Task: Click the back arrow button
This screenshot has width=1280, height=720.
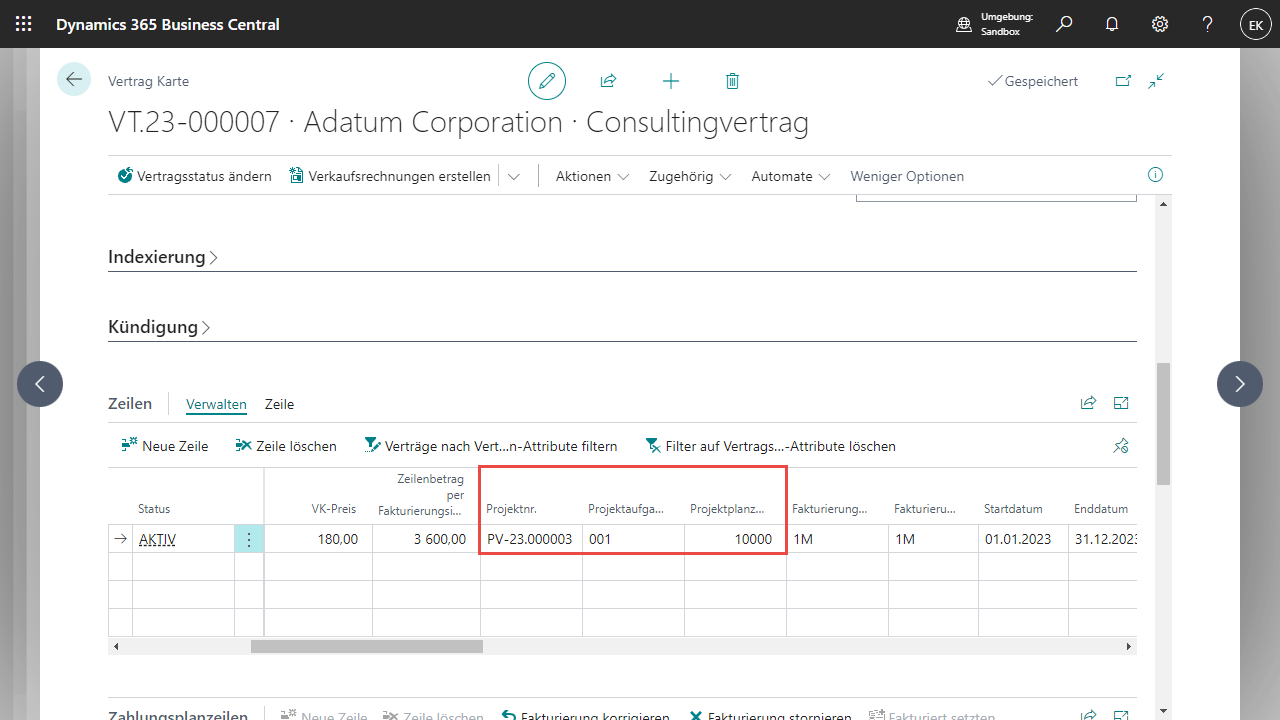Action: coord(74,79)
